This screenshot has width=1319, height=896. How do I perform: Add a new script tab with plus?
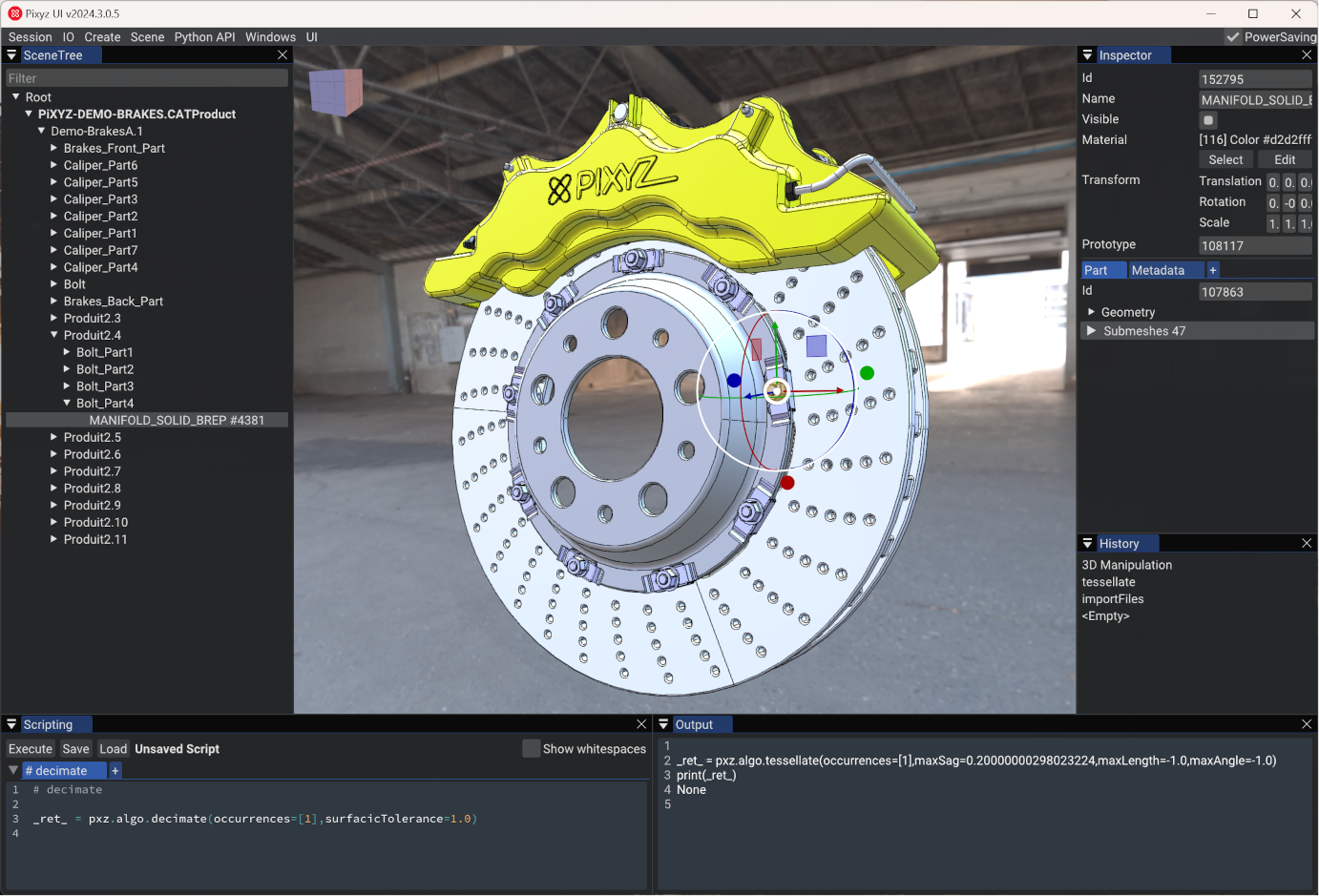click(x=115, y=771)
